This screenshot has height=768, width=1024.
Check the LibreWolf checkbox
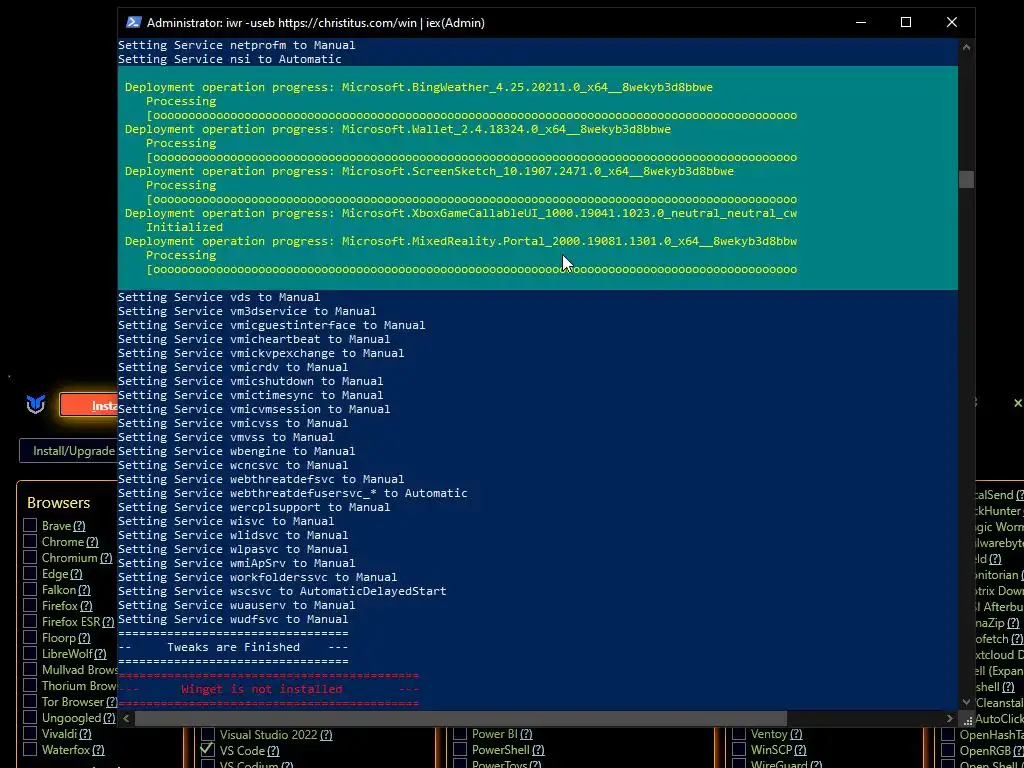[x=30, y=653]
